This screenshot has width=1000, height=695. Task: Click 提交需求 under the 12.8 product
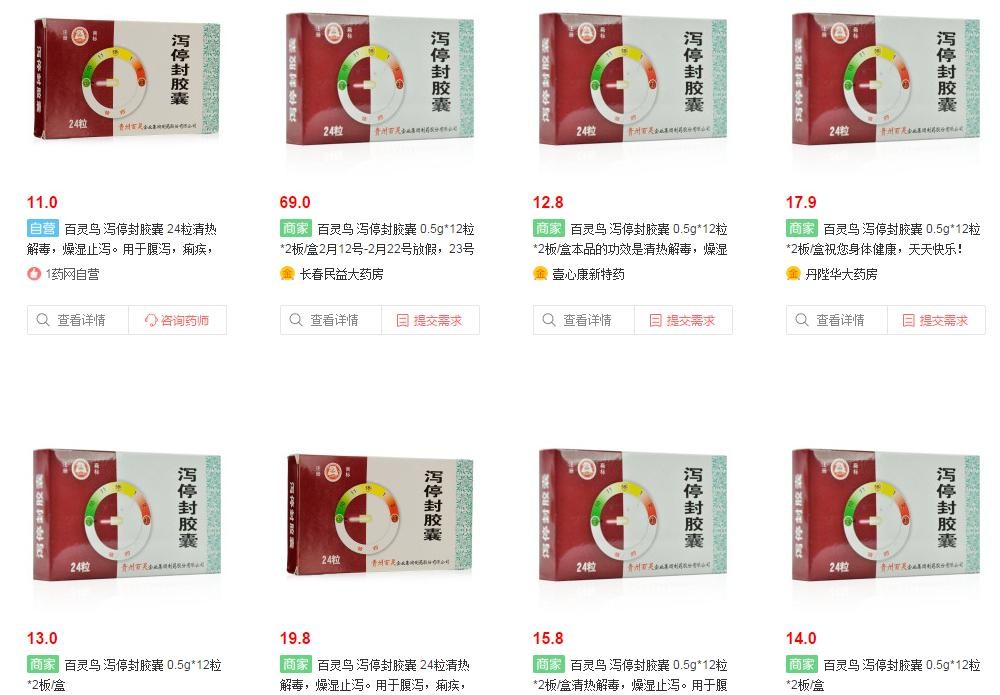(683, 320)
